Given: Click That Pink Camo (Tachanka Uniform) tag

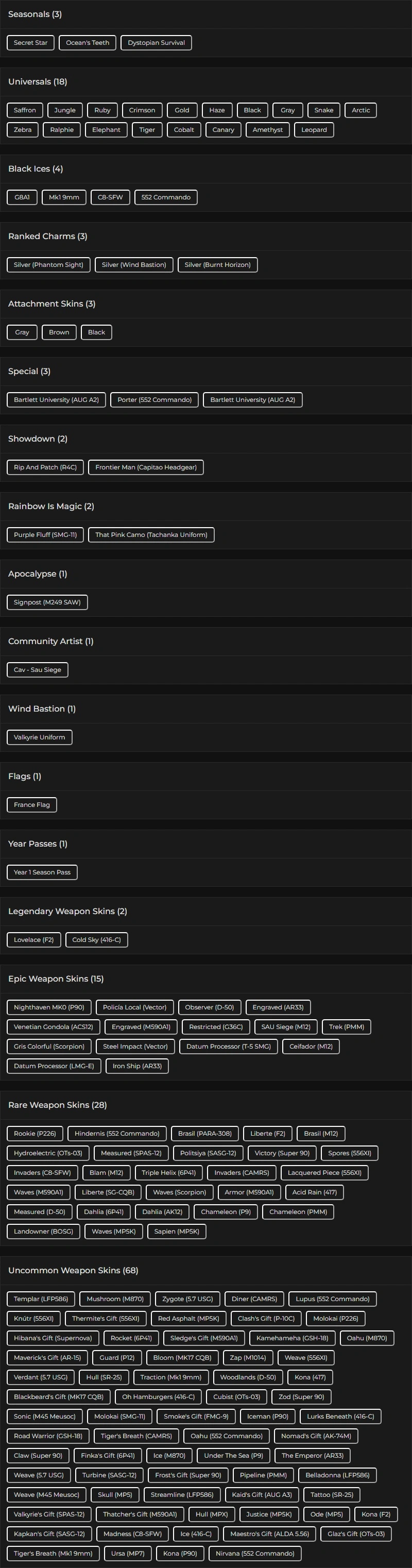Looking at the screenshot, I should click(151, 535).
